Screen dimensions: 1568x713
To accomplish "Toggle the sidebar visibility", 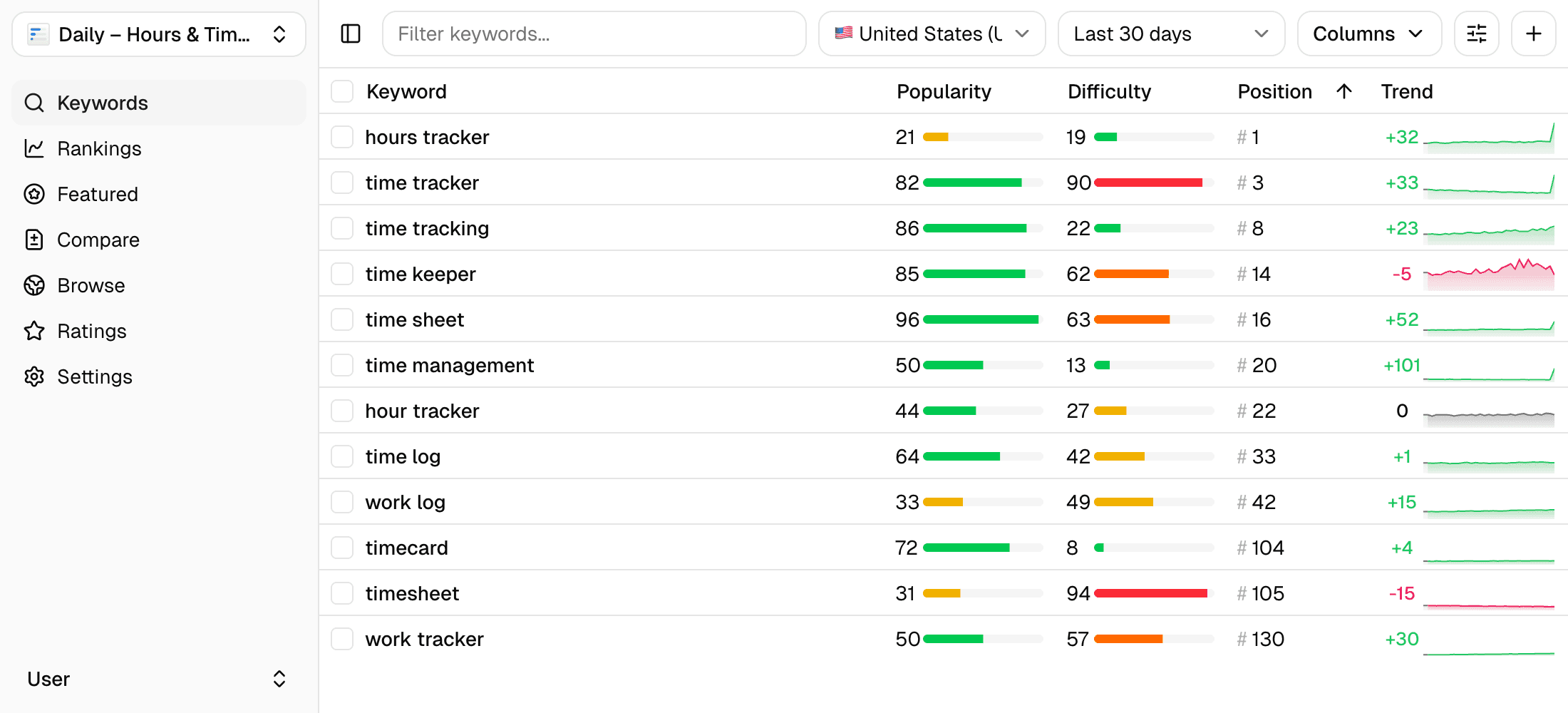I will point(350,34).
